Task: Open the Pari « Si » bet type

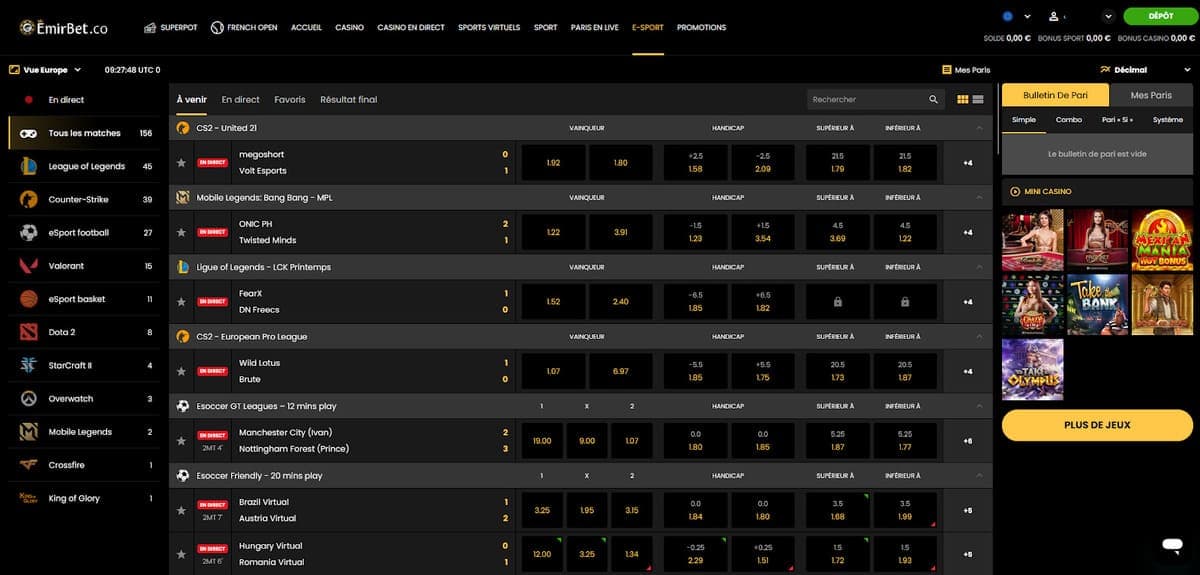Action: (x=1119, y=119)
